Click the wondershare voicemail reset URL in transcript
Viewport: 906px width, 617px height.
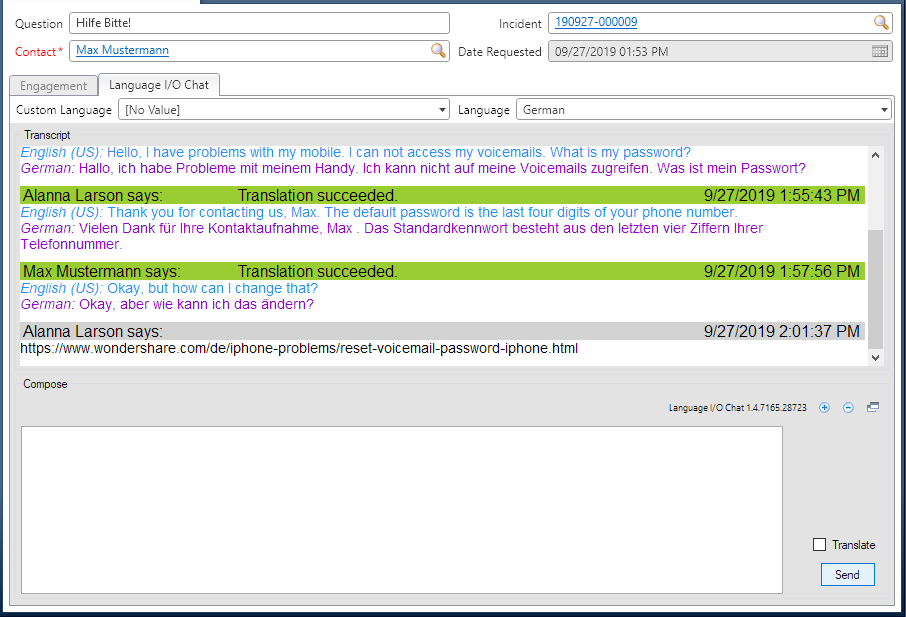click(299, 349)
